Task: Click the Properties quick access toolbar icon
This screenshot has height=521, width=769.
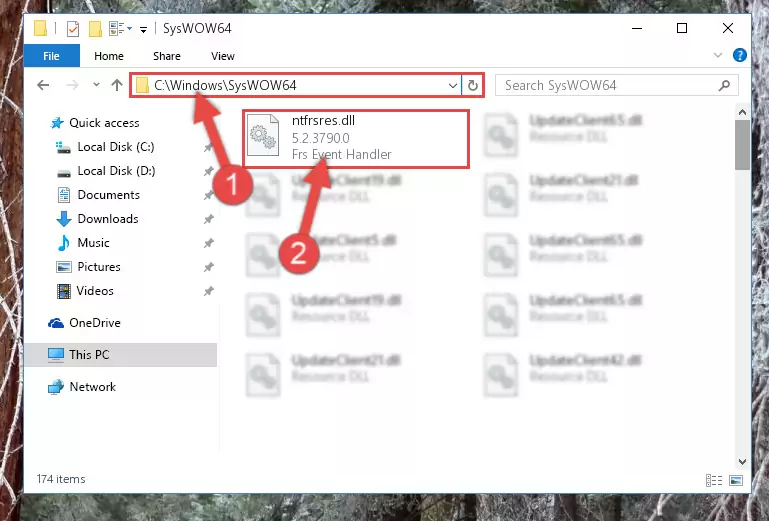Action: (73, 28)
